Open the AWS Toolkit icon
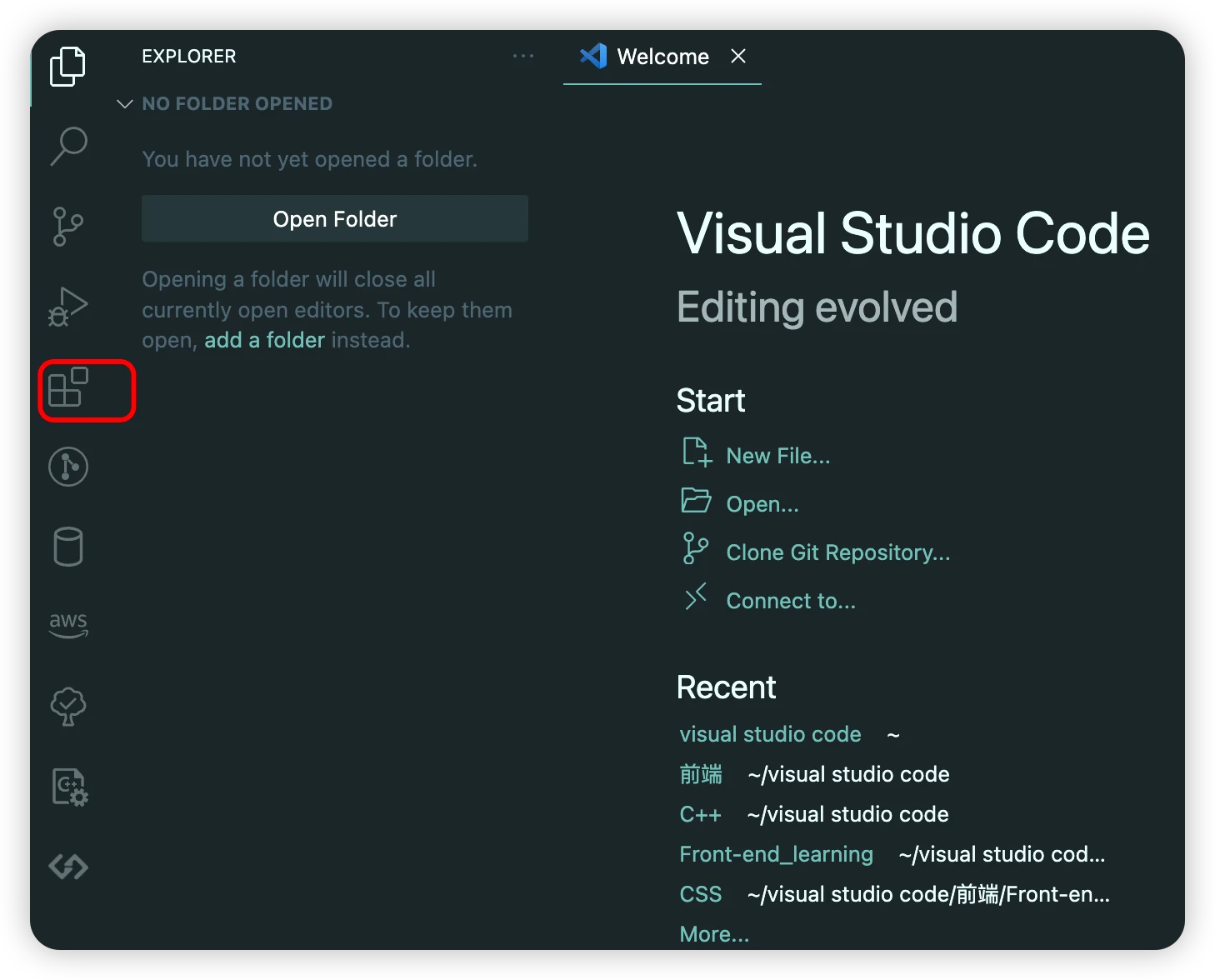 click(68, 625)
